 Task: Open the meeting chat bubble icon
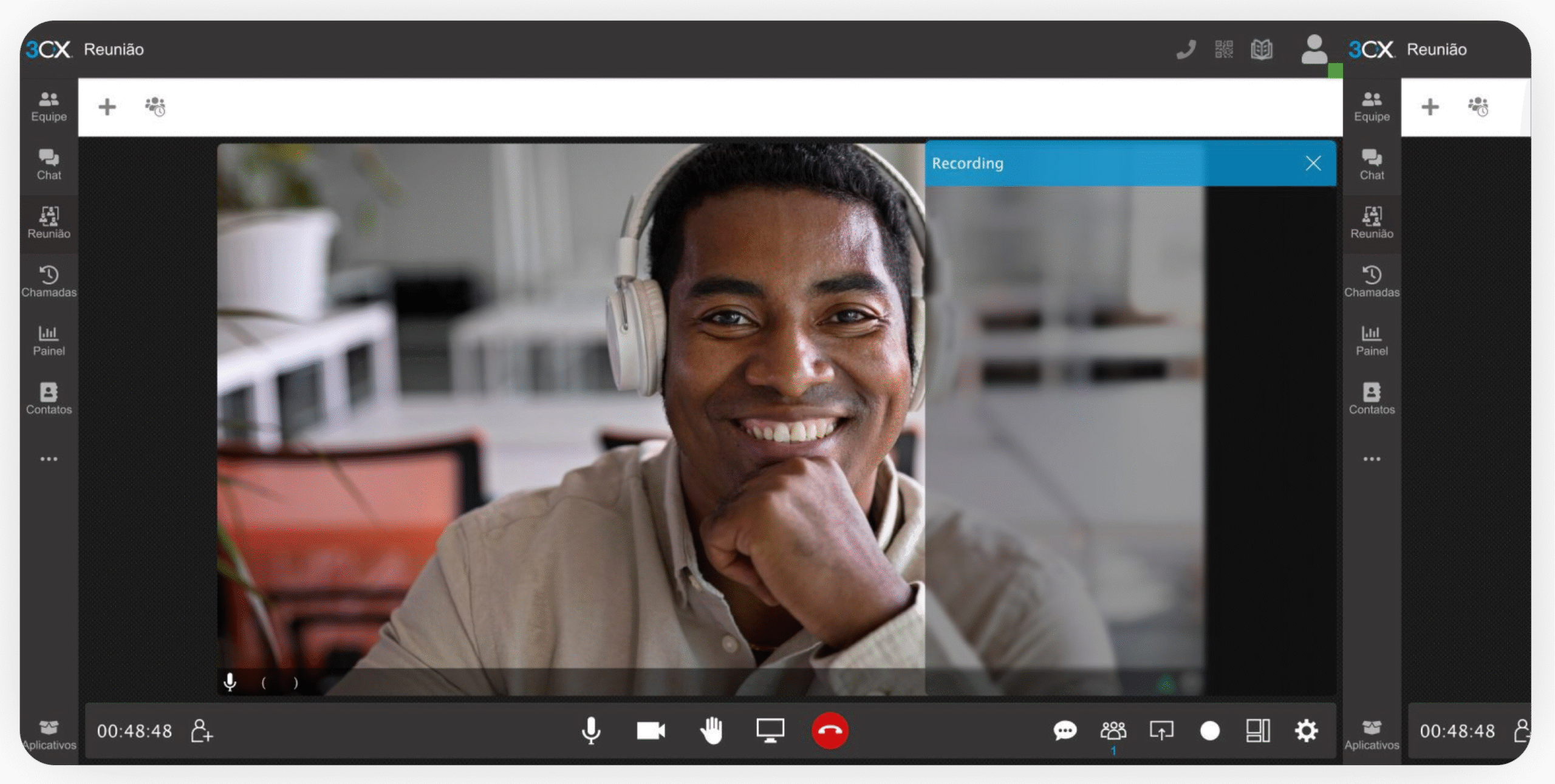point(1065,731)
